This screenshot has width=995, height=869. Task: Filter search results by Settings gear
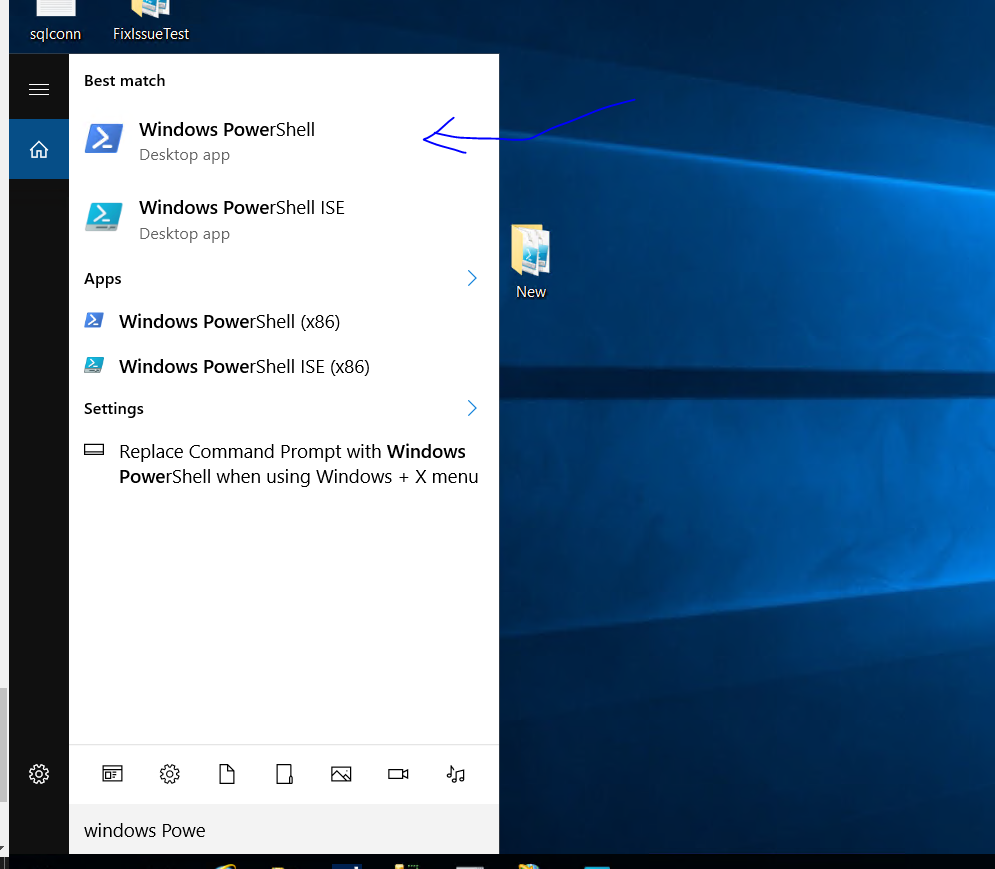tap(170, 773)
